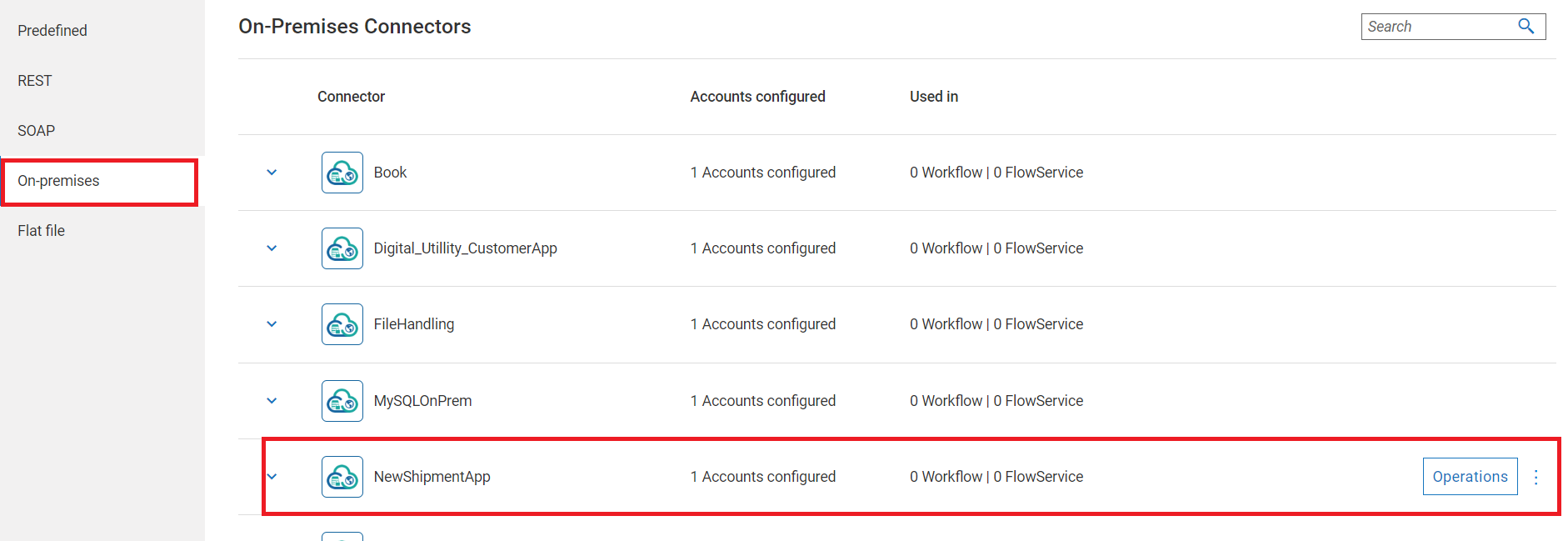Expand the FileHandling connector details
Screen dimensions: 1568x541
[x=271, y=323]
